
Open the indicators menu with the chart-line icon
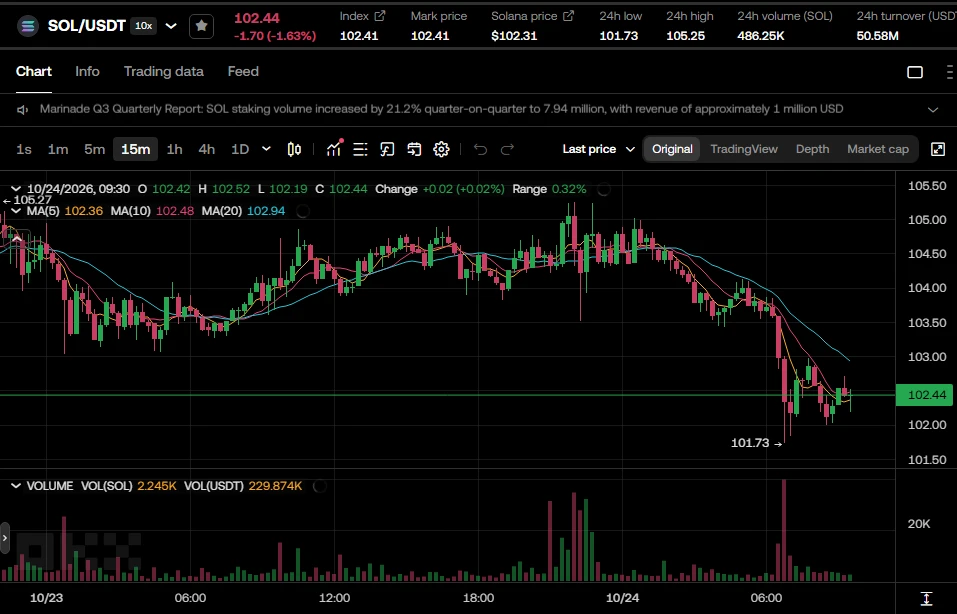[x=334, y=149]
